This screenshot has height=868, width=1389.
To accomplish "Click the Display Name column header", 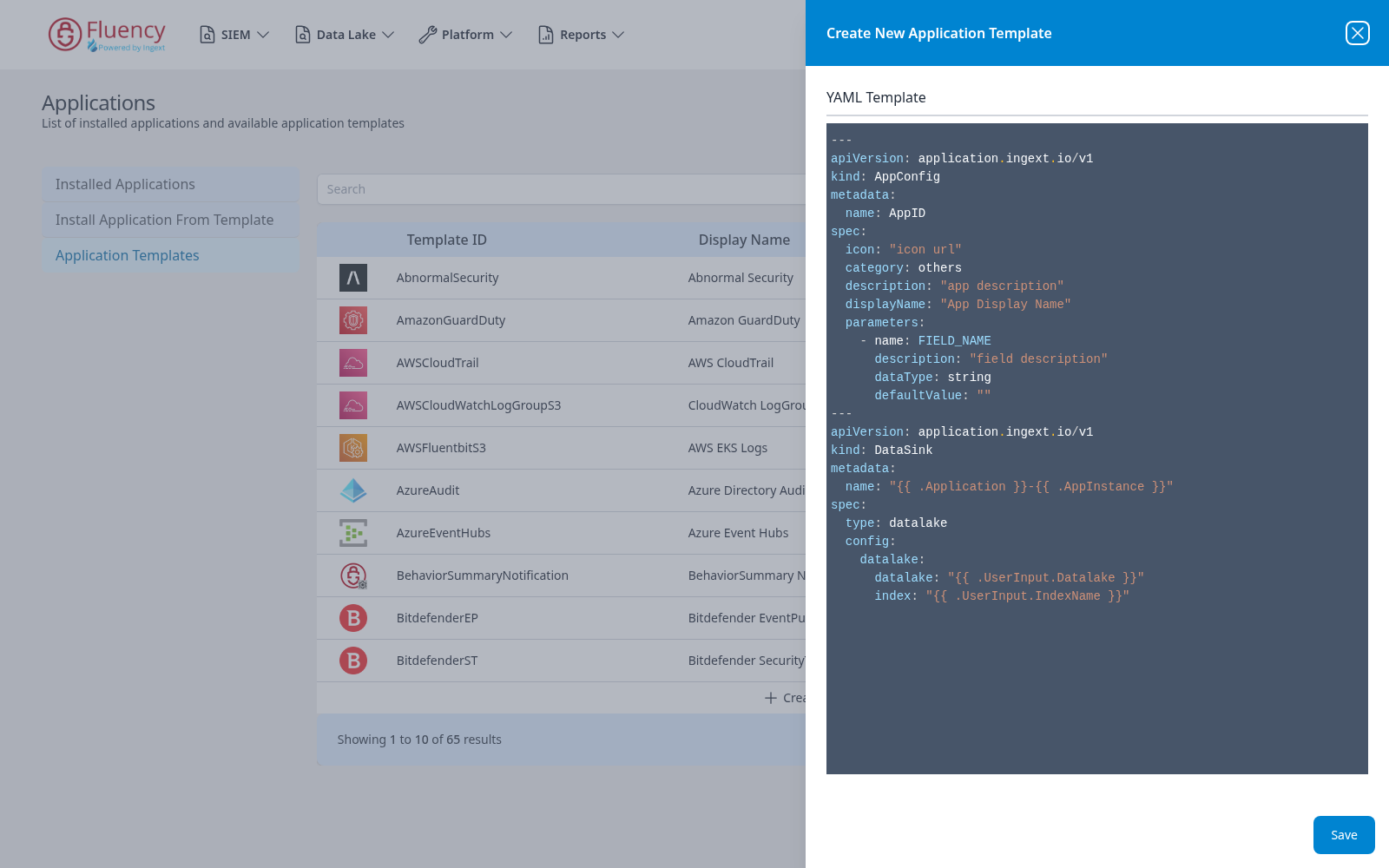I will [x=744, y=240].
